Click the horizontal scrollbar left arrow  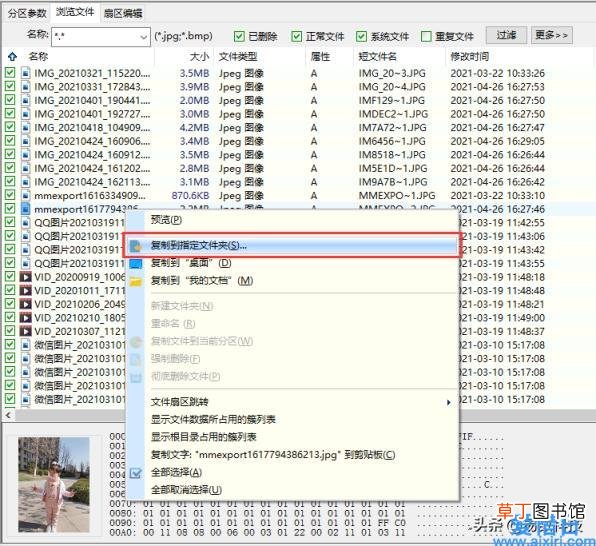8,415
